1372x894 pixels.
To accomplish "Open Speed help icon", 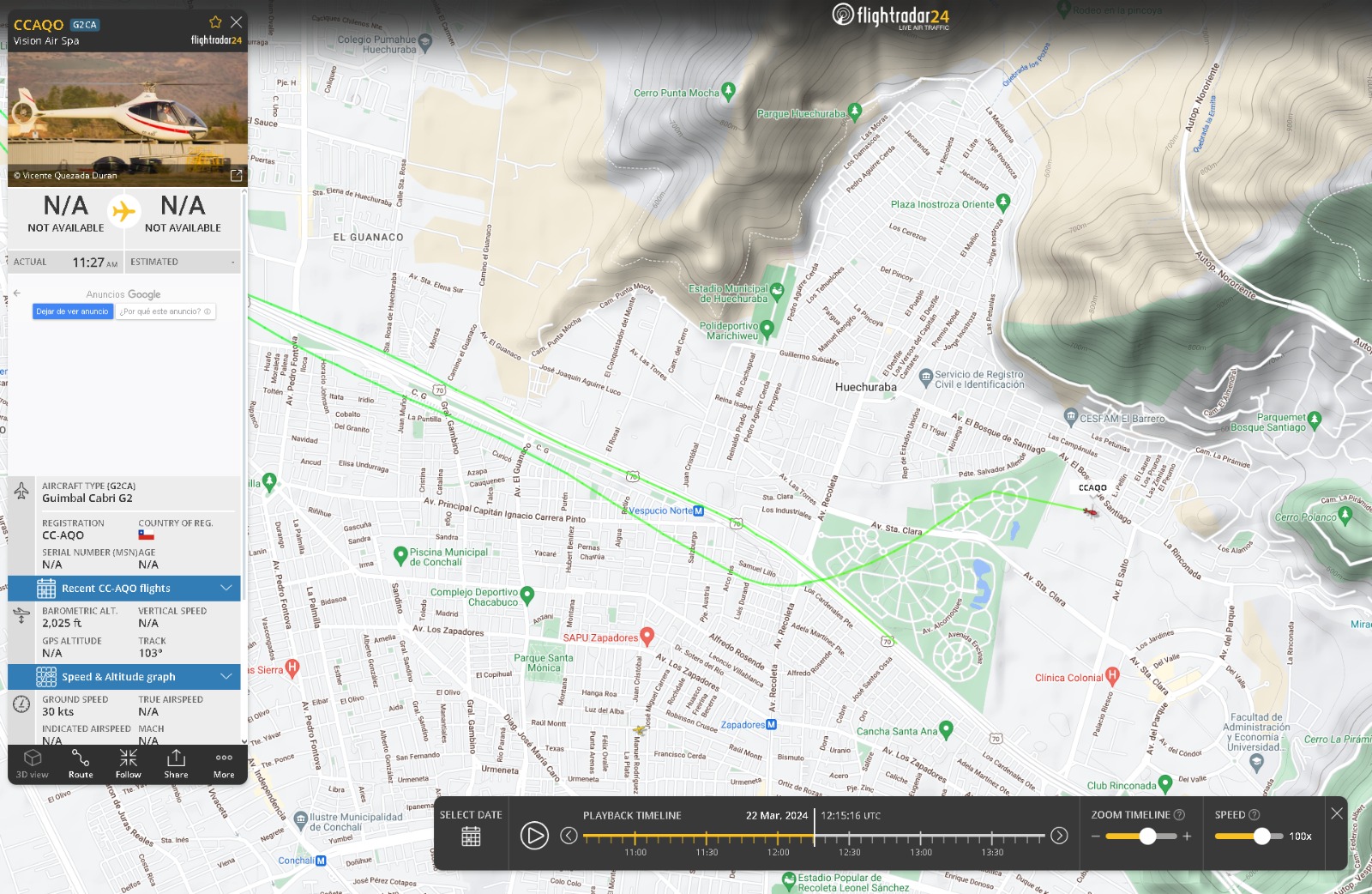I will [1255, 815].
